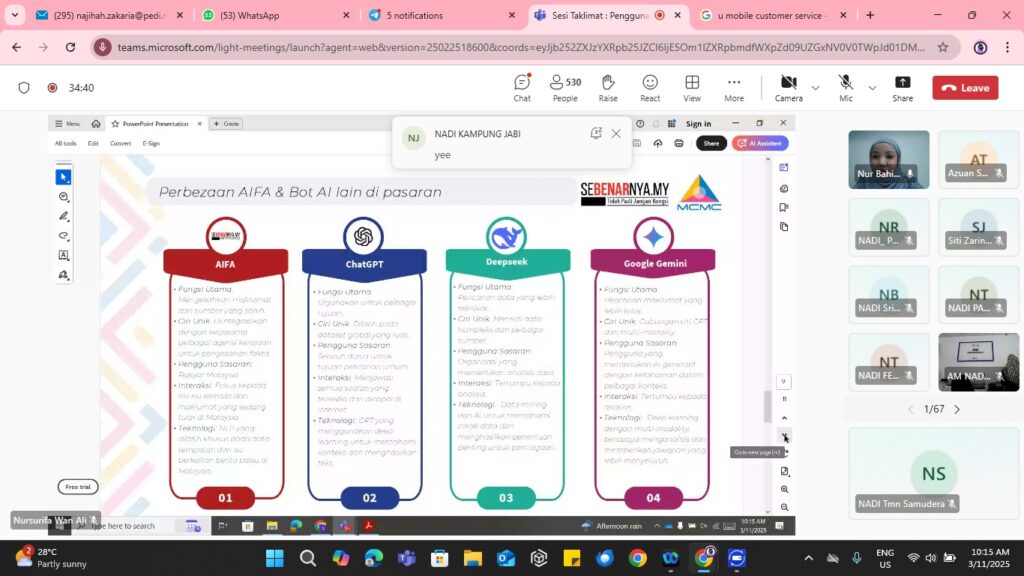The width and height of the screenshot is (1024, 576).
Task: Open the React emoji options
Action: coord(650,87)
